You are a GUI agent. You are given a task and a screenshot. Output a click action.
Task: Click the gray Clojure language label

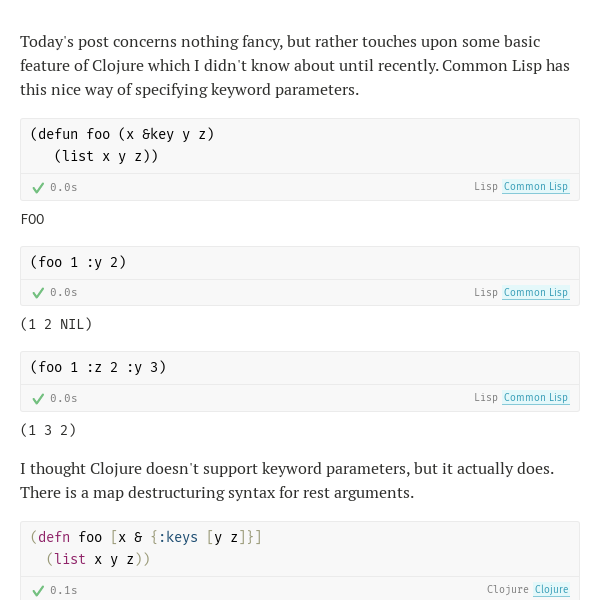[x=507, y=590]
